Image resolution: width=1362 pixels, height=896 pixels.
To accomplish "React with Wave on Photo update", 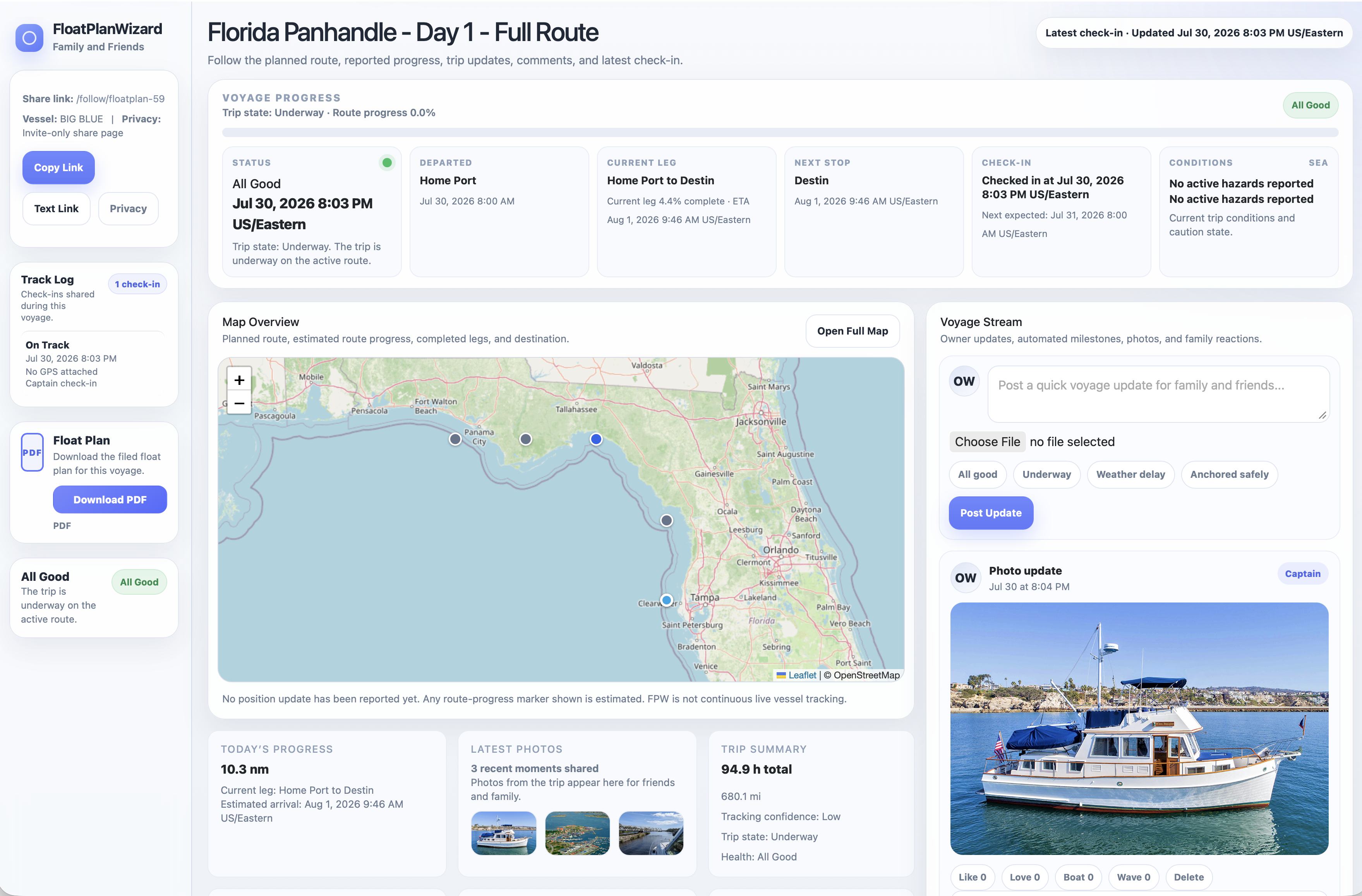I will click(x=1134, y=877).
